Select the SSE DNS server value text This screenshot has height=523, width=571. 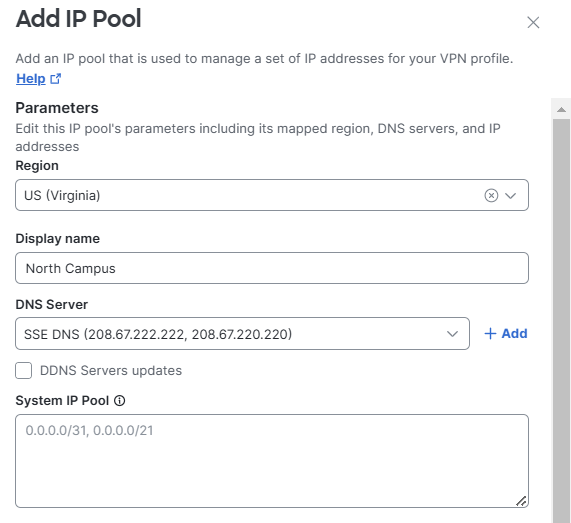click(x=158, y=334)
